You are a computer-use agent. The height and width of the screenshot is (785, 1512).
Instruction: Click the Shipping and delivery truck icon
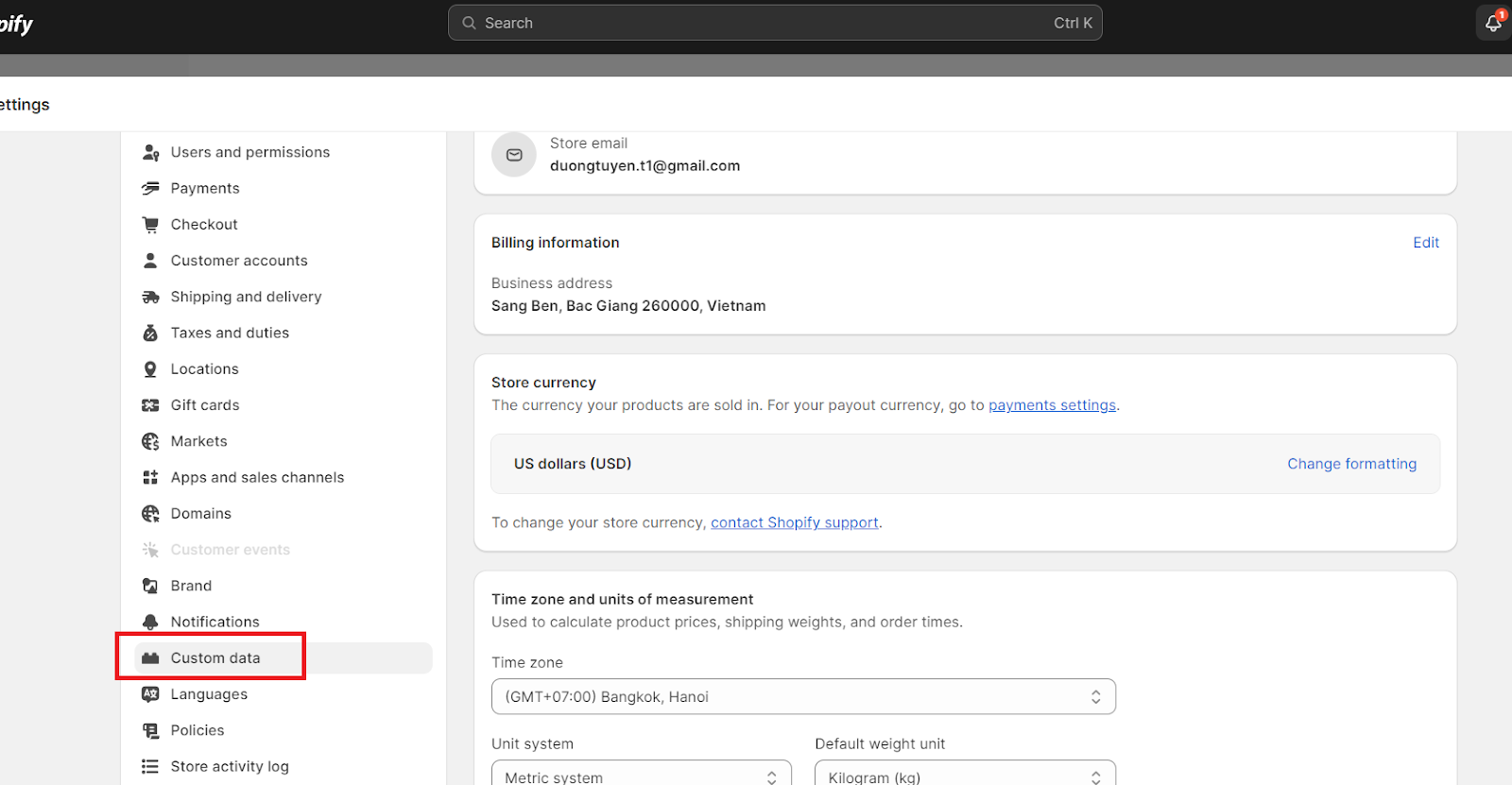(150, 297)
